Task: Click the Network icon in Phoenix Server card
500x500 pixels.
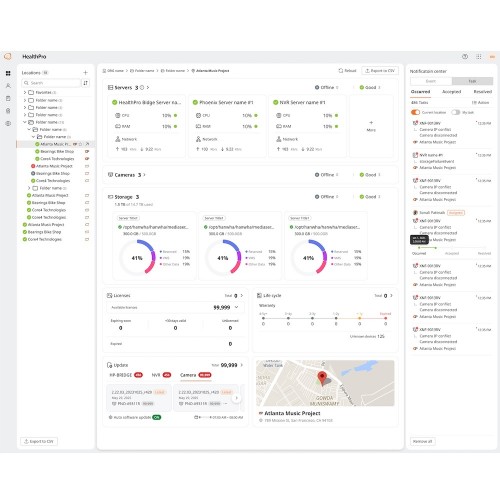Action: (x=198, y=139)
